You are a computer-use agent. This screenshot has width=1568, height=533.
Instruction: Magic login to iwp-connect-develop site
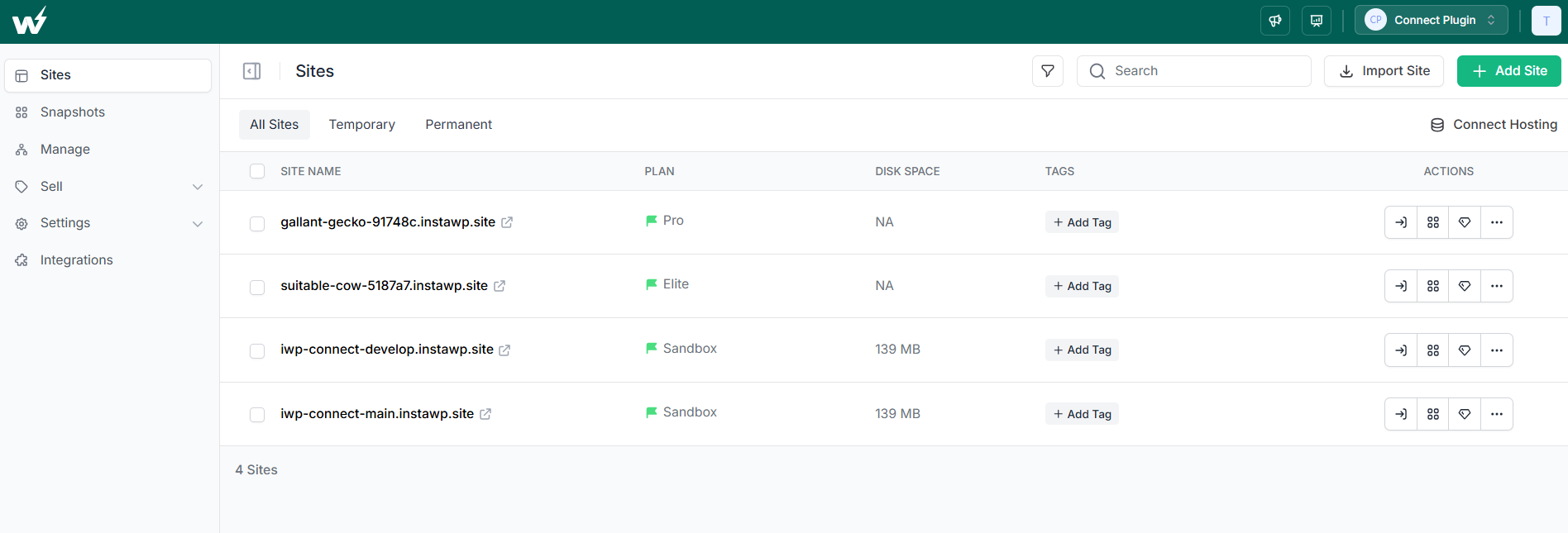click(x=1401, y=350)
